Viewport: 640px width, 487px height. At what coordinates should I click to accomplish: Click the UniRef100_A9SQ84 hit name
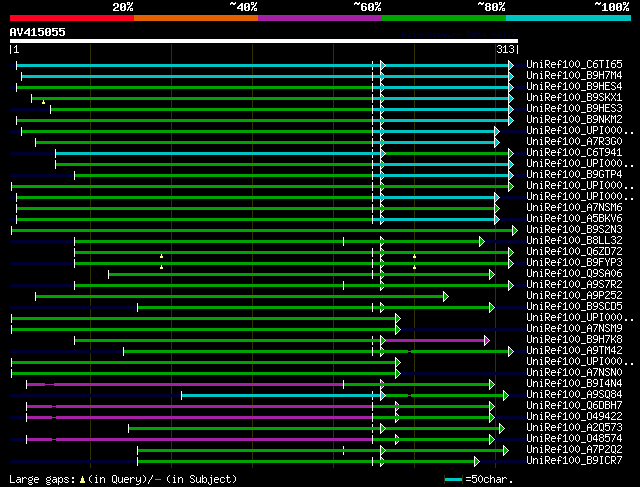pos(574,395)
